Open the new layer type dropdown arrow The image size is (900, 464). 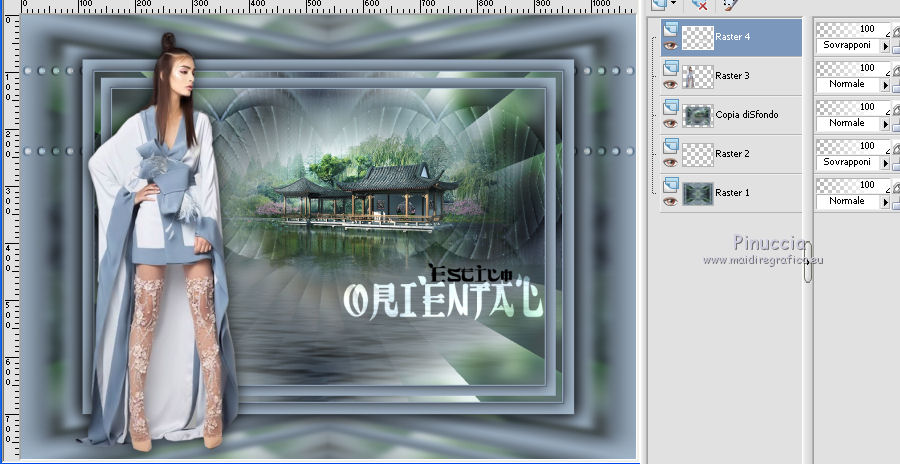click(673, 3)
